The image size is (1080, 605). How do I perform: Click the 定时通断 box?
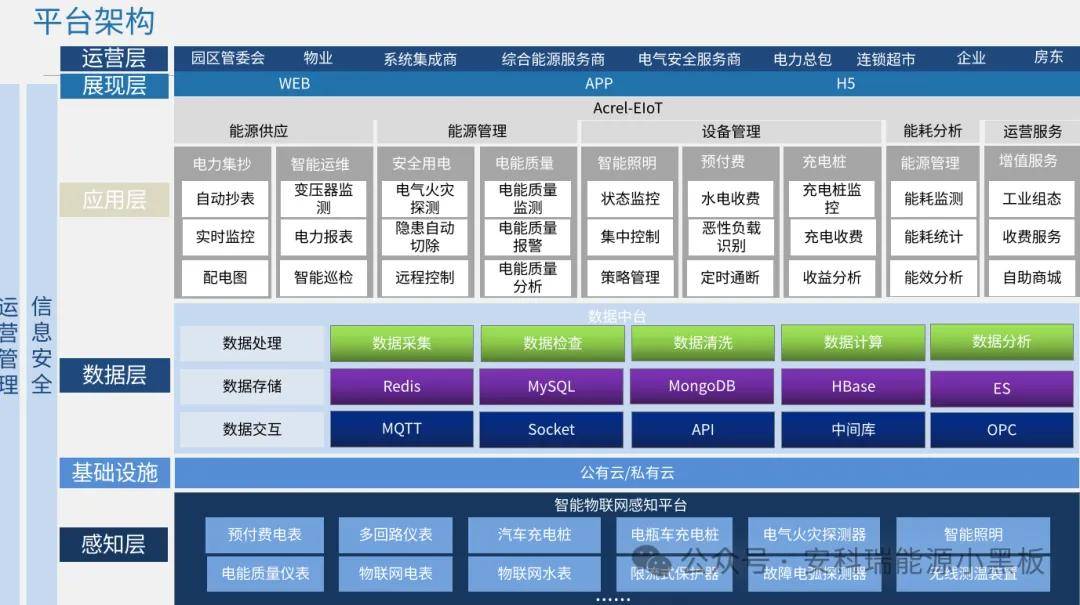[x=730, y=277]
